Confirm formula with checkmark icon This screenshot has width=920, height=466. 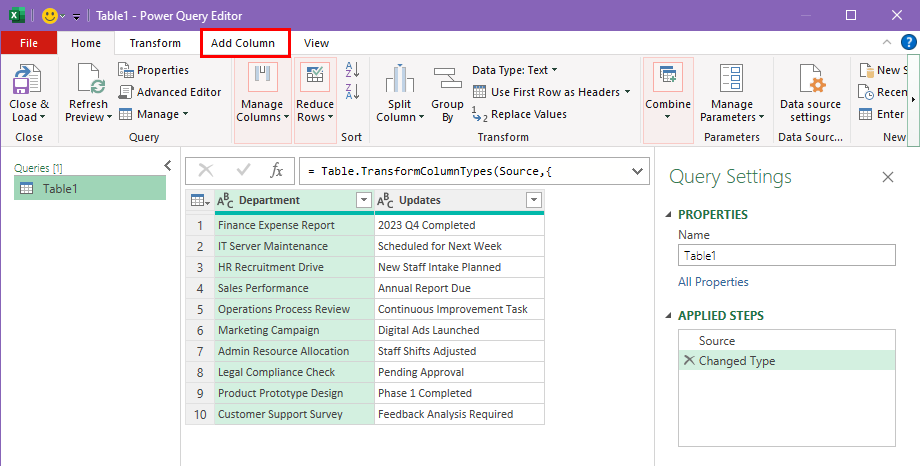pyautogui.click(x=243, y=171)
